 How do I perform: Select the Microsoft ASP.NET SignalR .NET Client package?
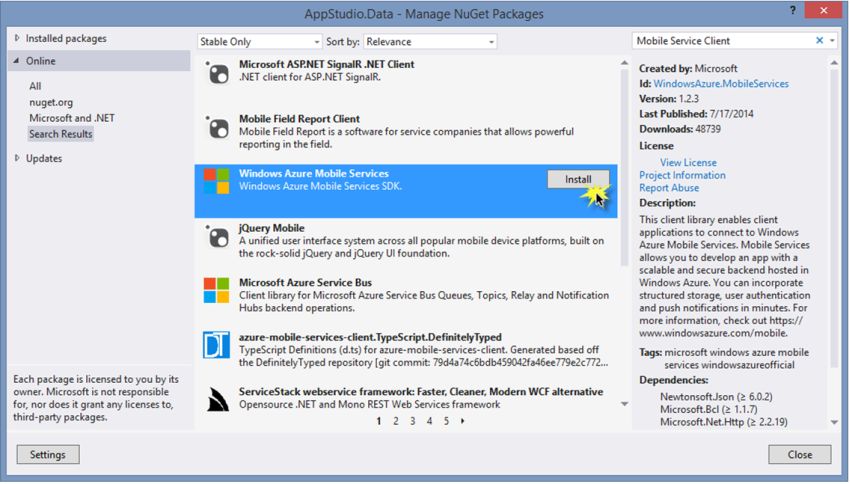406,82
